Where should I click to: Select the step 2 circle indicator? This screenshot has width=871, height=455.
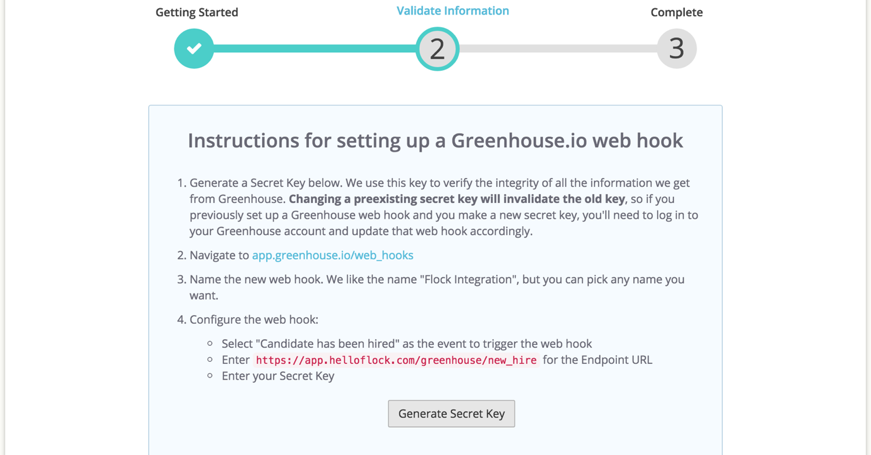(x=438, y=49)
